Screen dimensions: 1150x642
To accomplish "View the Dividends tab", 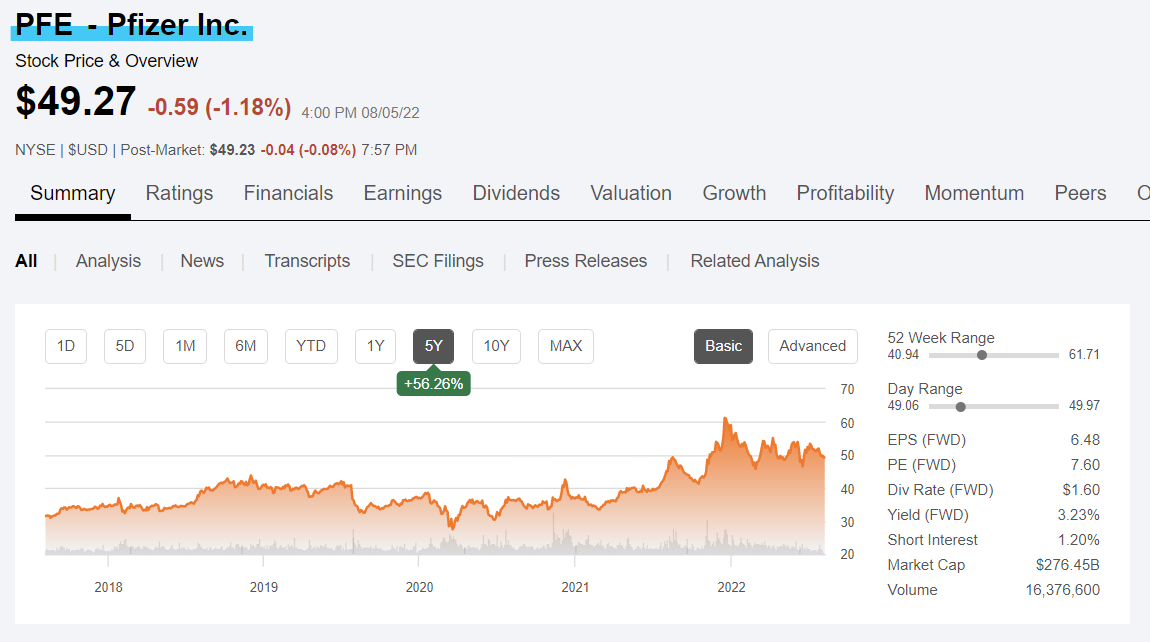I will [516, 193].
